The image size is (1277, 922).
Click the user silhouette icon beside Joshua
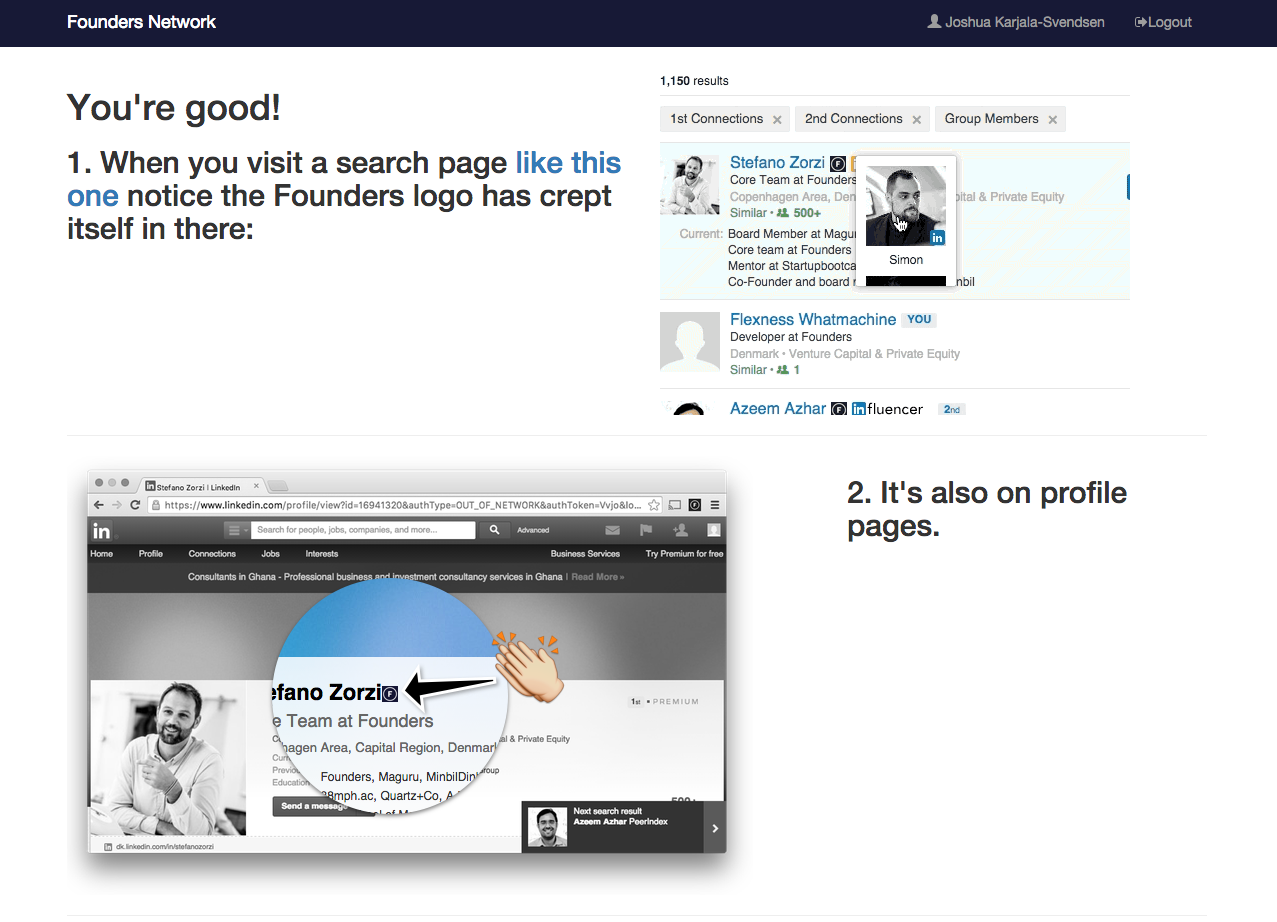click(x=935, y=21)
